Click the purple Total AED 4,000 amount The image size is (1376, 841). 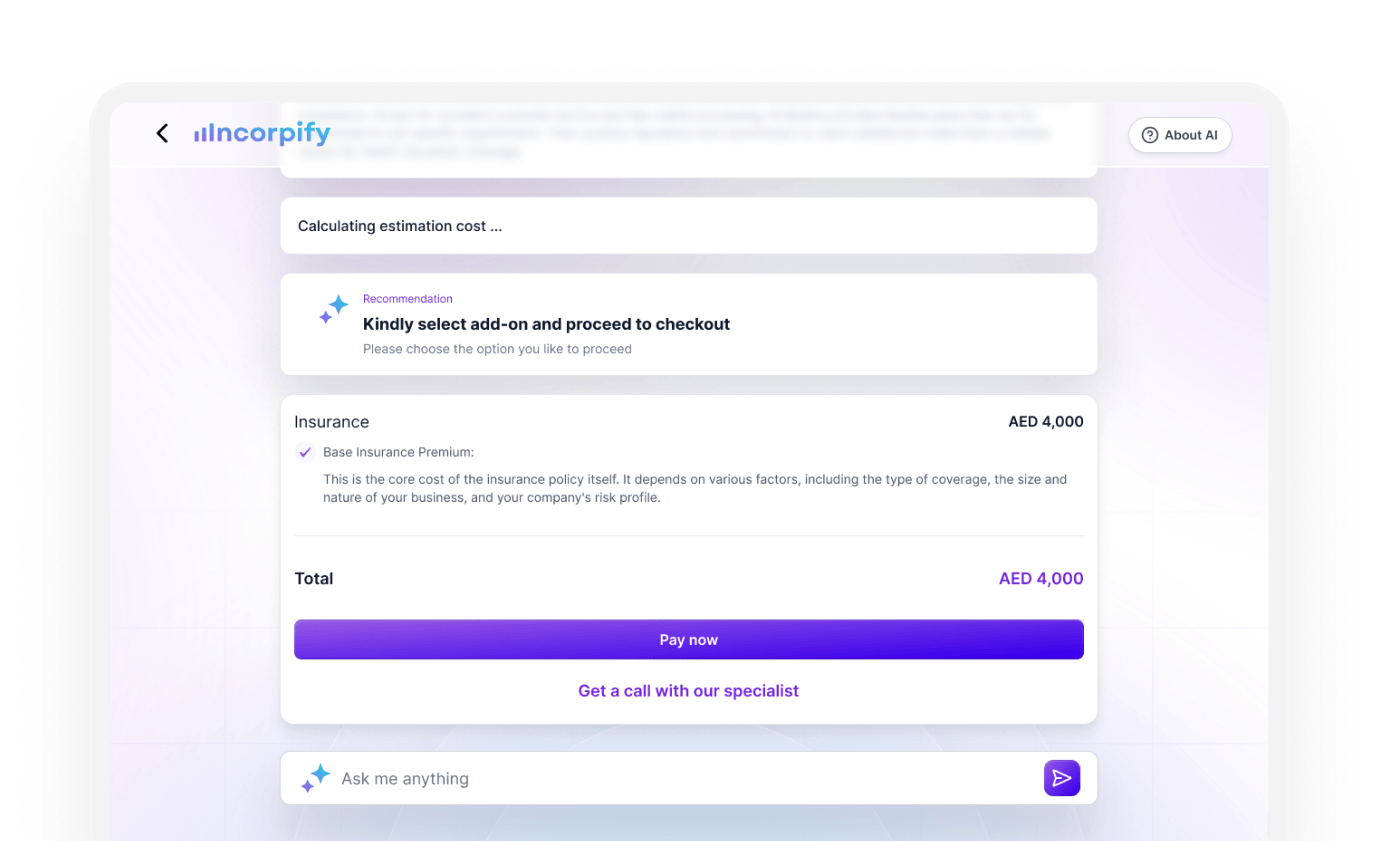(1040, 578)
